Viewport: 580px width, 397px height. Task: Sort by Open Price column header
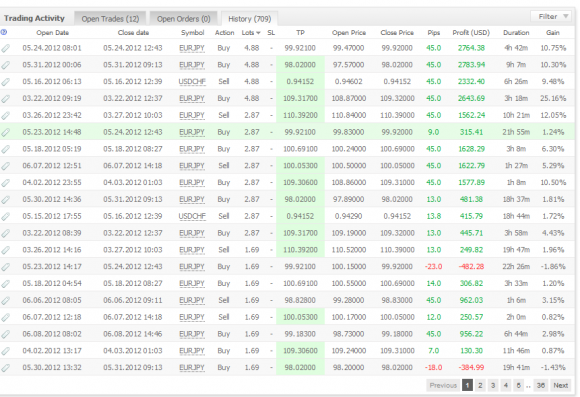(349, 33)
